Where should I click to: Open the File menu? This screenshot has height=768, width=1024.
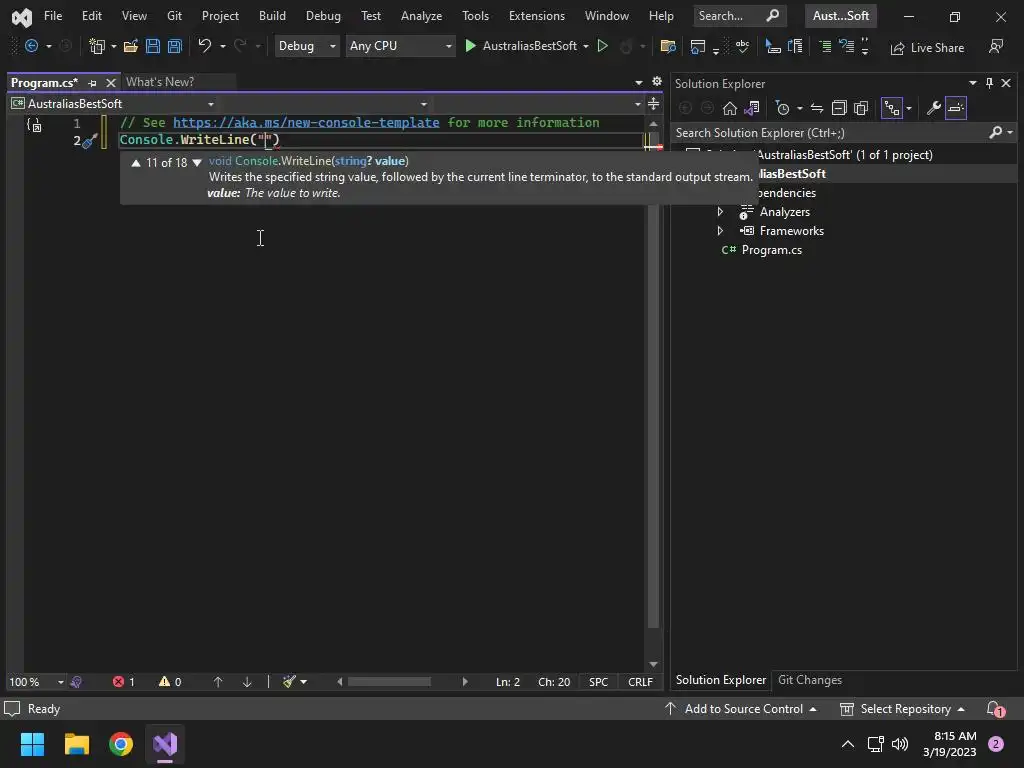(x=53, y=16)
